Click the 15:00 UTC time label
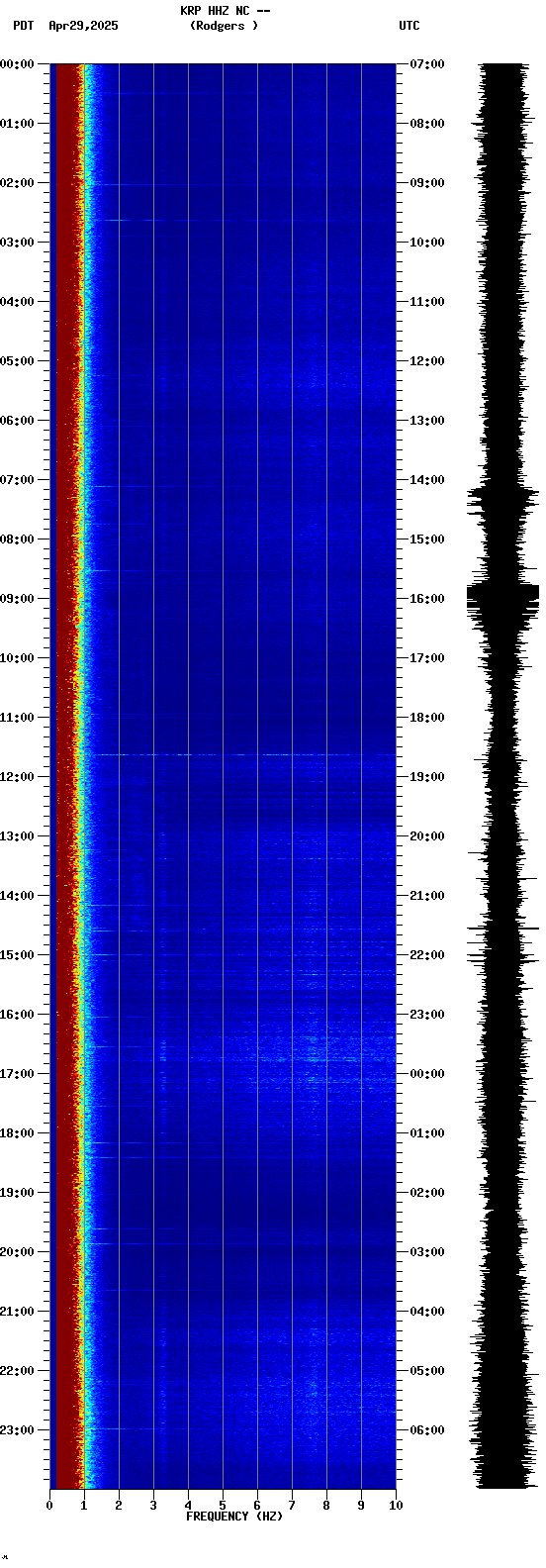The image size is (546, 1568). point(426,539)
